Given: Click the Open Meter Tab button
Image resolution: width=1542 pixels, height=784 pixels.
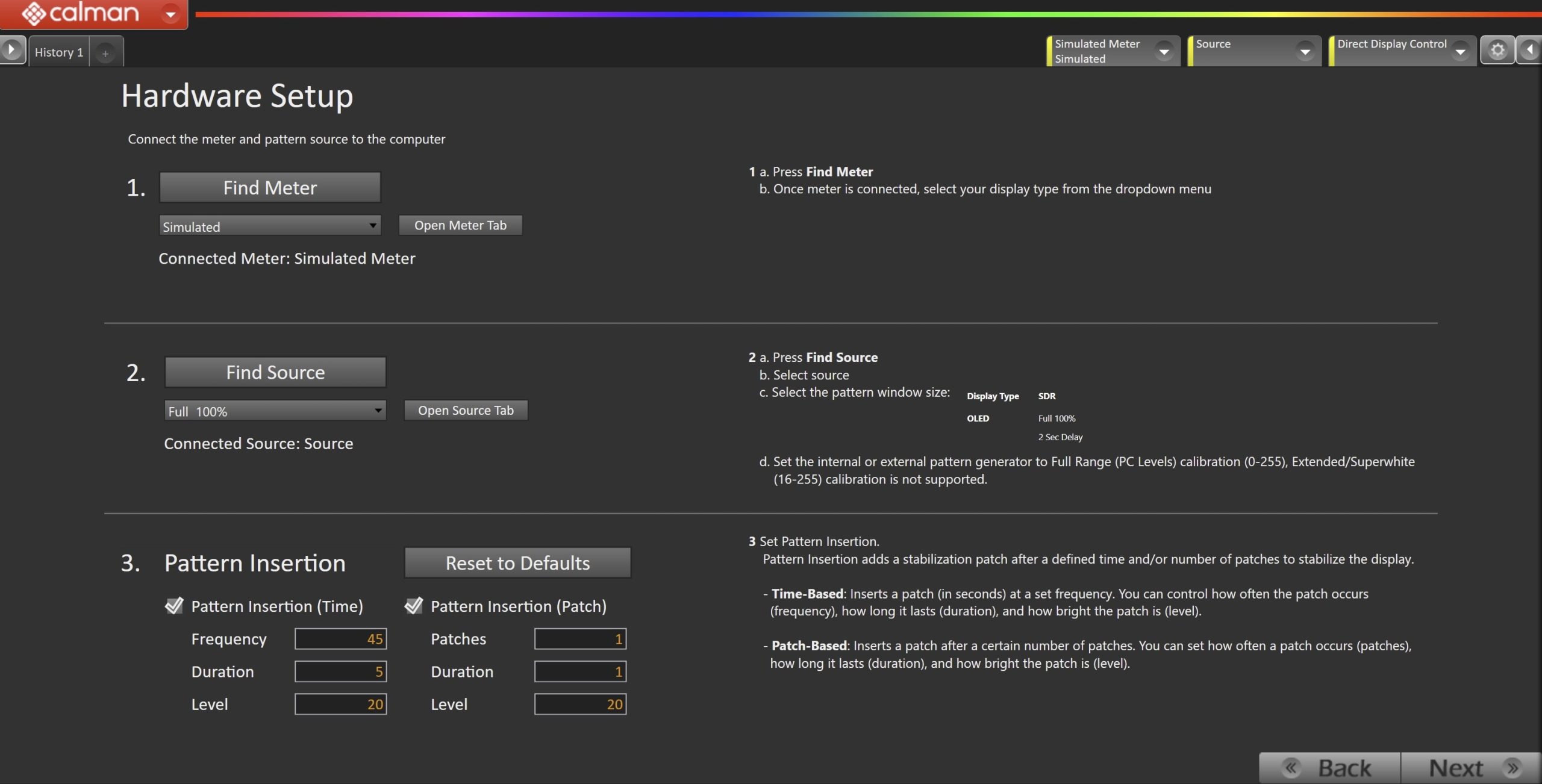Looking at the screenshot, I should pos(460,225).
